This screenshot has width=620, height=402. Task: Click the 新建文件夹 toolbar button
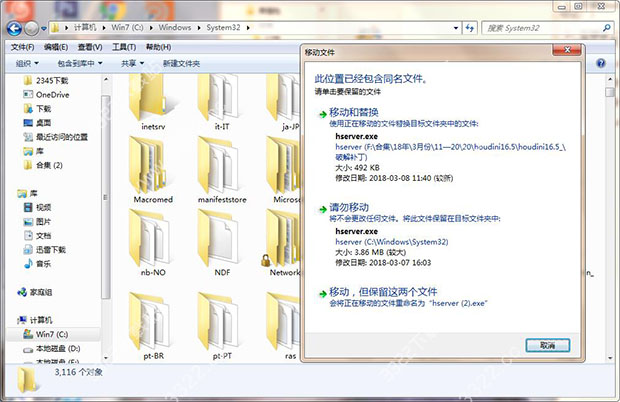click(181, 63)
